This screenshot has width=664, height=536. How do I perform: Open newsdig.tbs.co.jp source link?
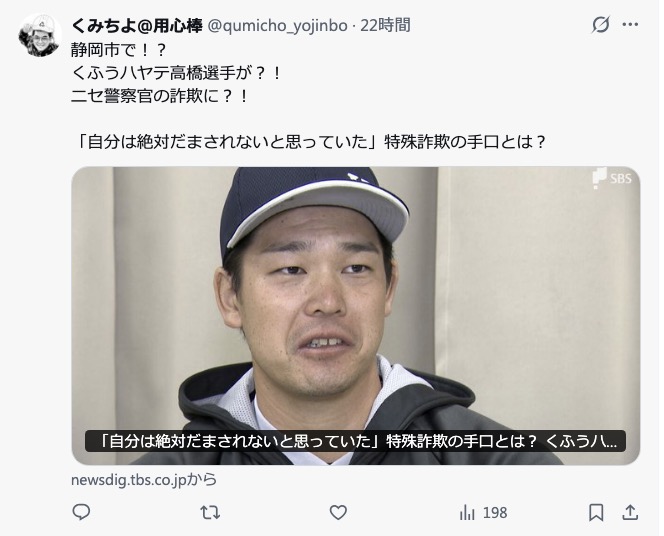tap(144, 480)
